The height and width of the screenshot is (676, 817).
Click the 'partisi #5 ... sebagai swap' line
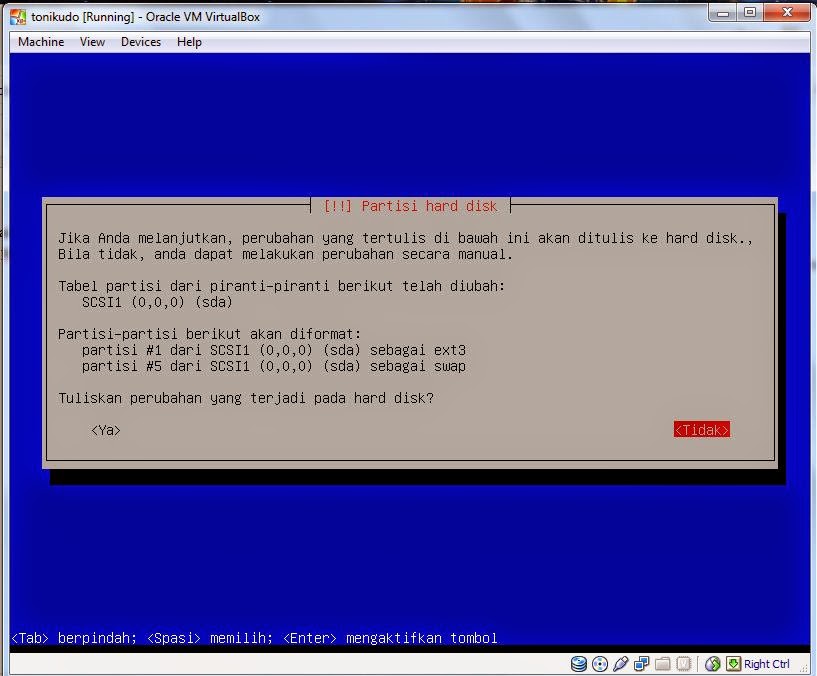click(274, 366)
